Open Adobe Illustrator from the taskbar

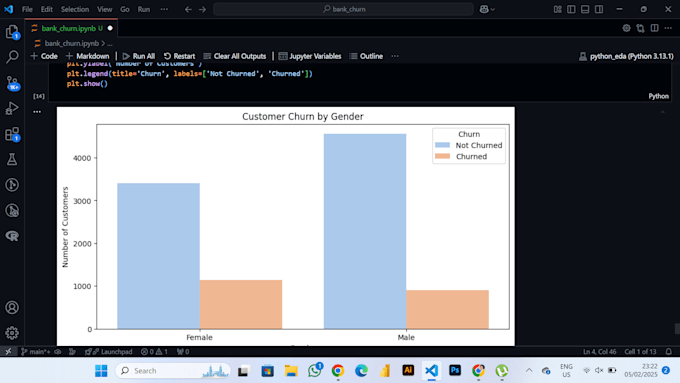click(x=408, y=371)
